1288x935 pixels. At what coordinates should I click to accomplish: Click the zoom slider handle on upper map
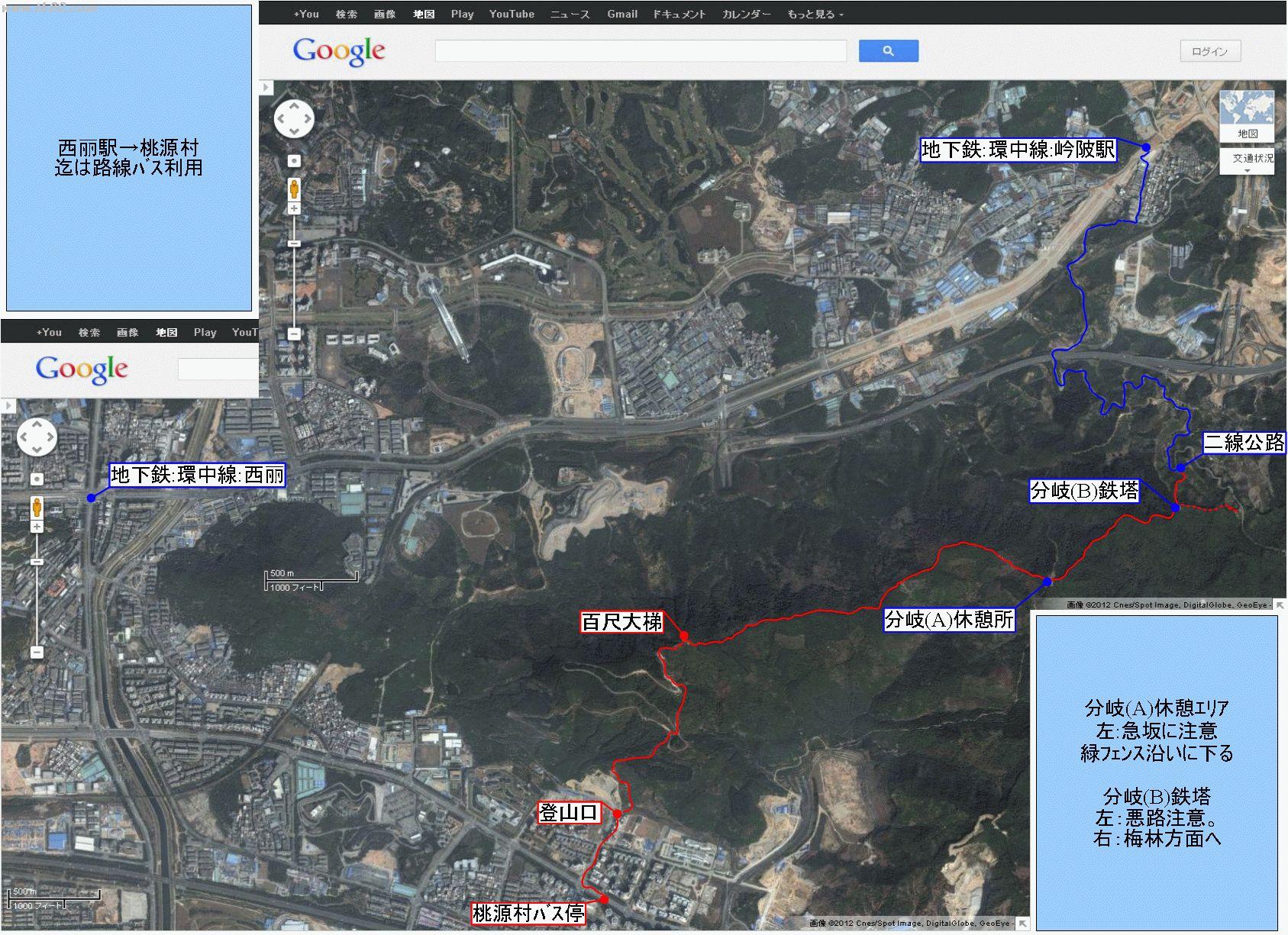click(x=294, y=243)
